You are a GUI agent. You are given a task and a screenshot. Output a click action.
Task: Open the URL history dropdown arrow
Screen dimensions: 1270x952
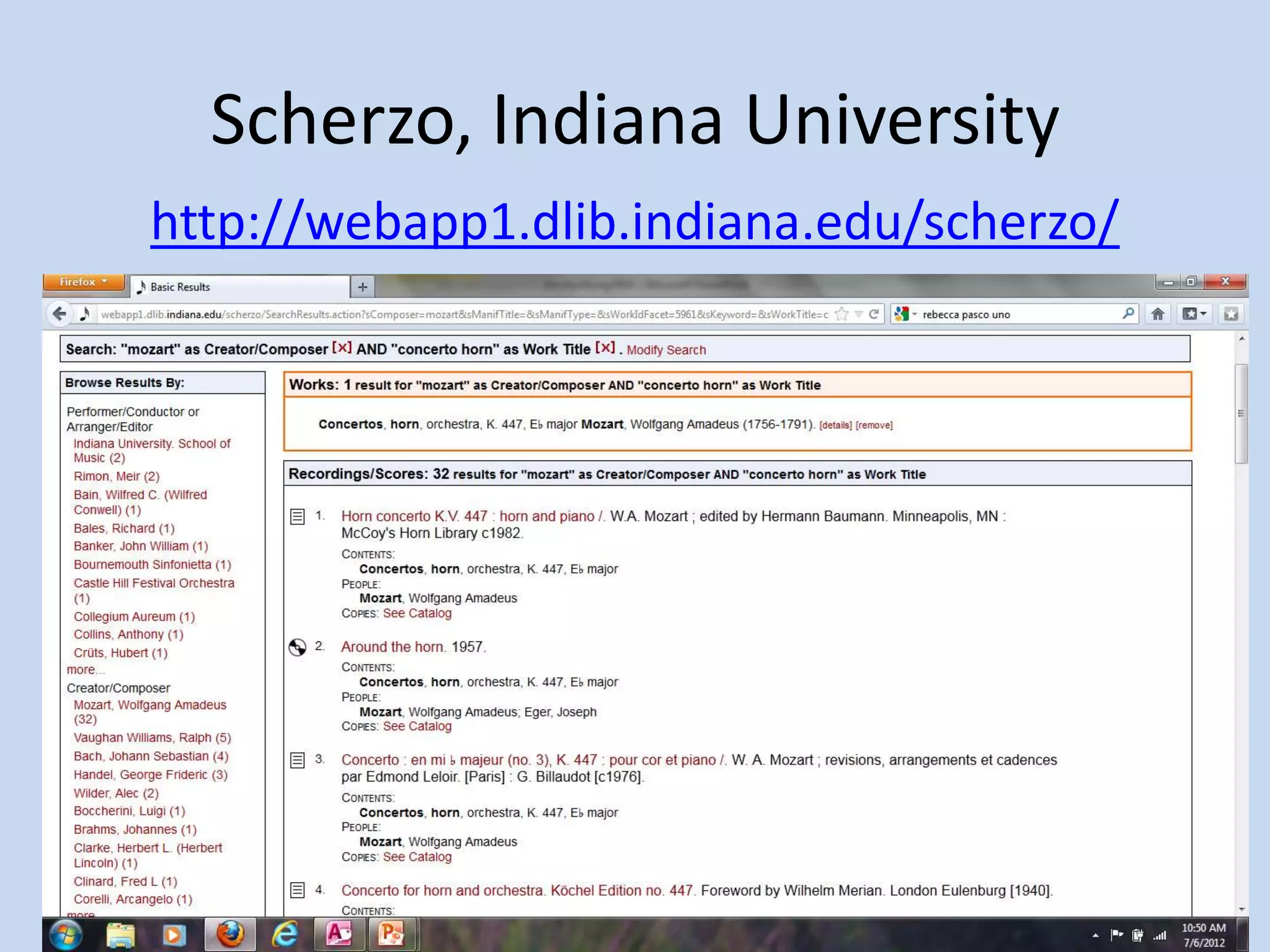pos(859,314)
